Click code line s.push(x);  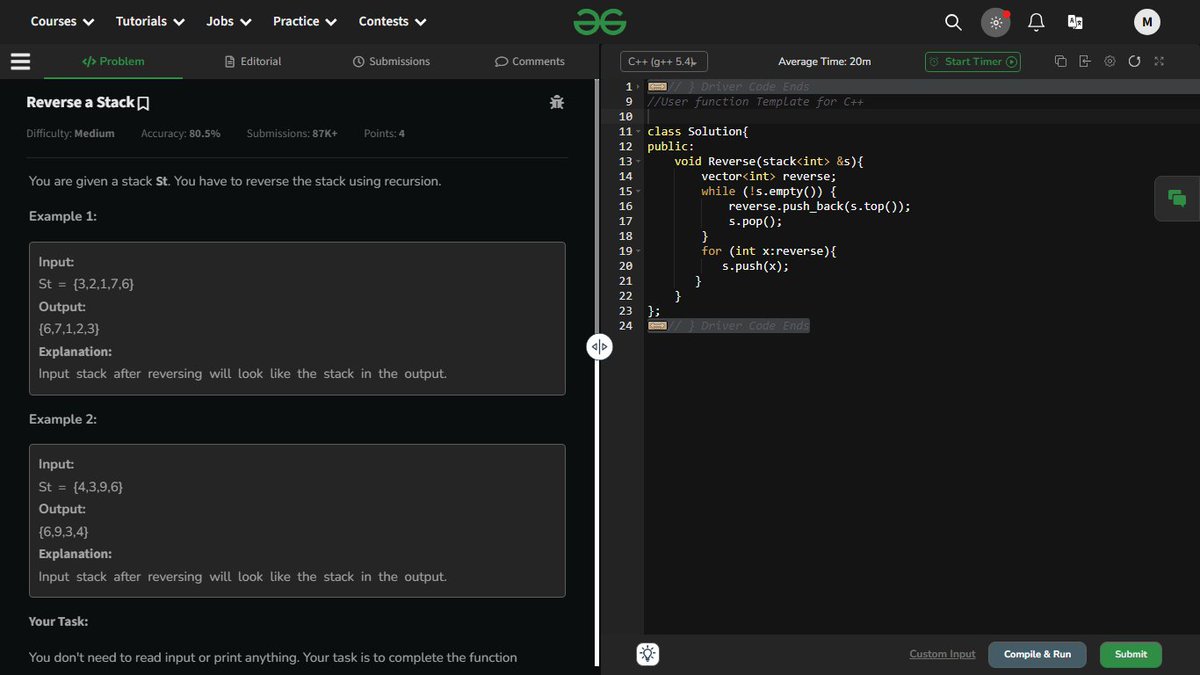coord(755,267)
